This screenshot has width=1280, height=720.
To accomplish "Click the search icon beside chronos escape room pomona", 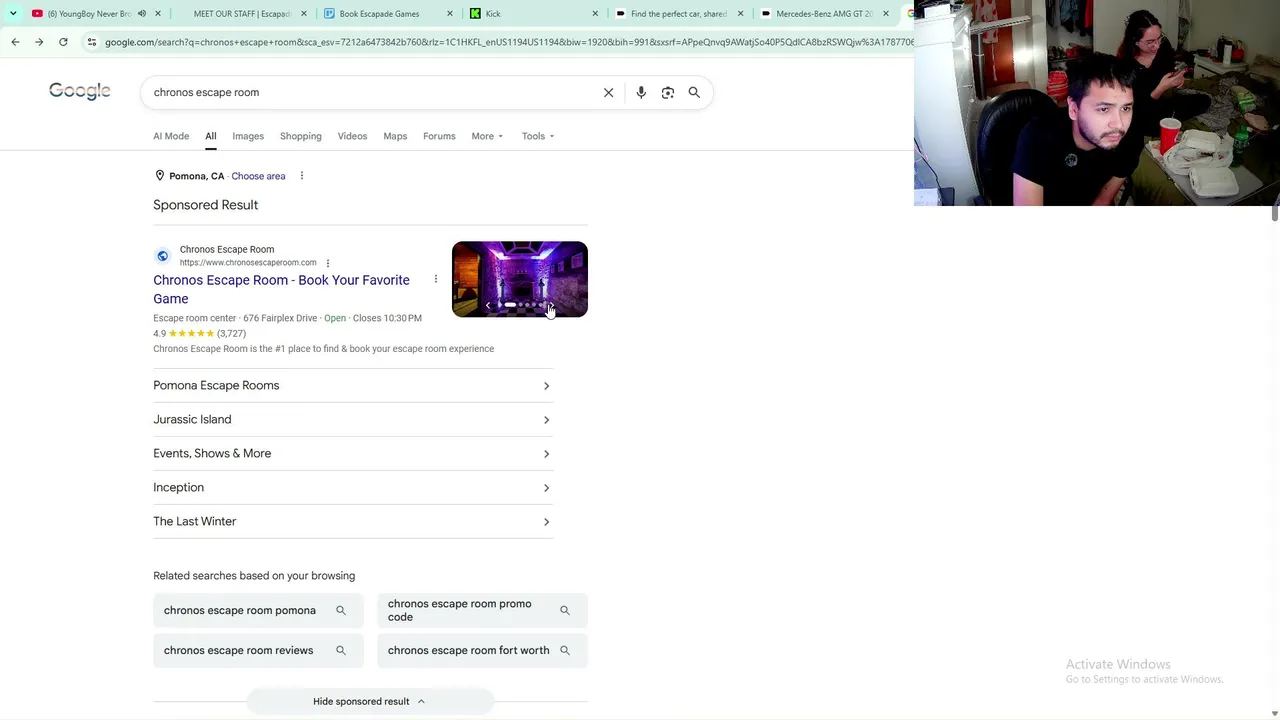I will click(x=341, y=610).
